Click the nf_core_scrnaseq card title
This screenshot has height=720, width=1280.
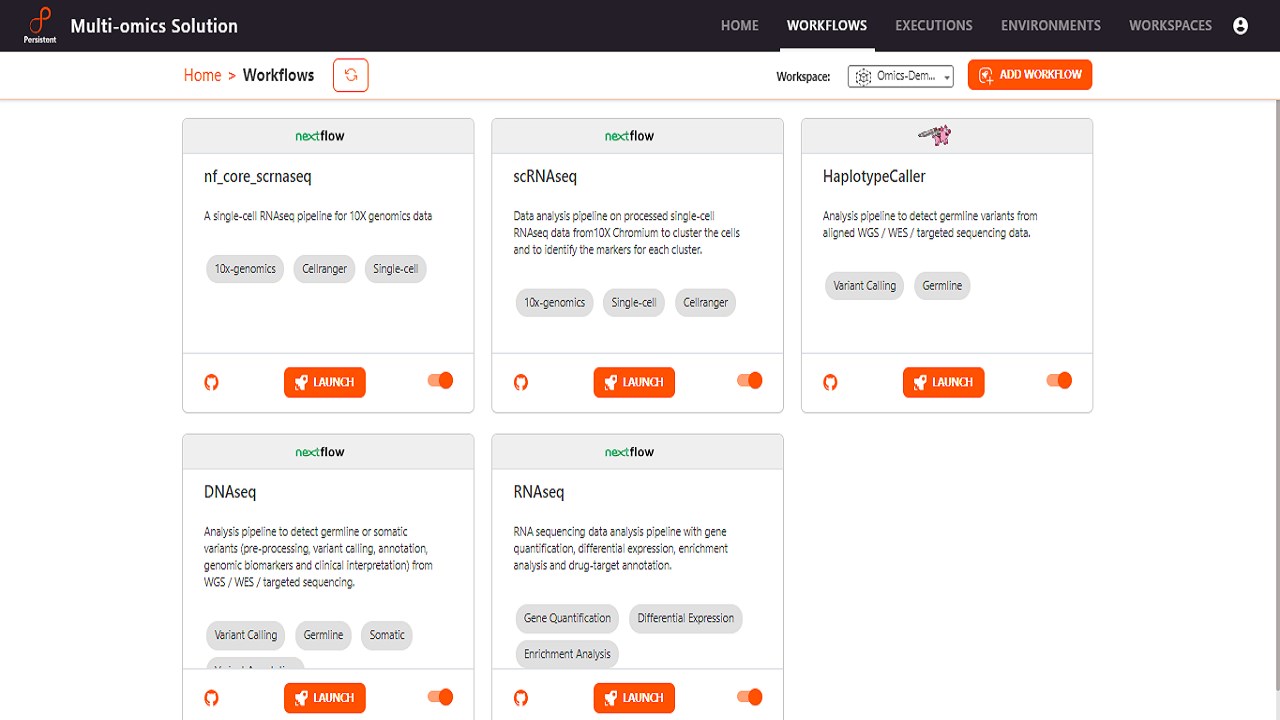click(258, 177)
